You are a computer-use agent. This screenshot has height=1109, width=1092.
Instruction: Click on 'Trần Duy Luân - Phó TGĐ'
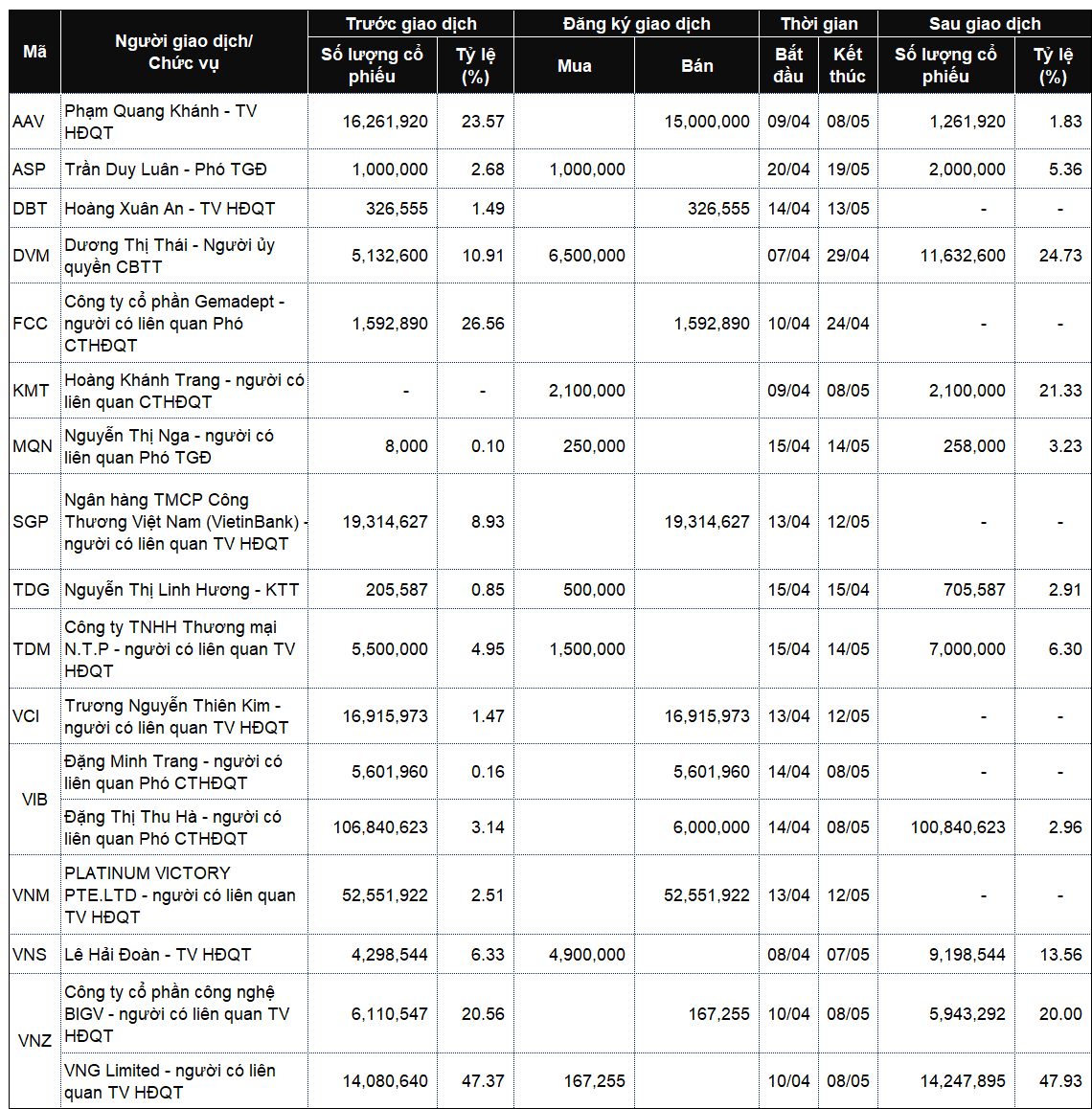[166, 170]
